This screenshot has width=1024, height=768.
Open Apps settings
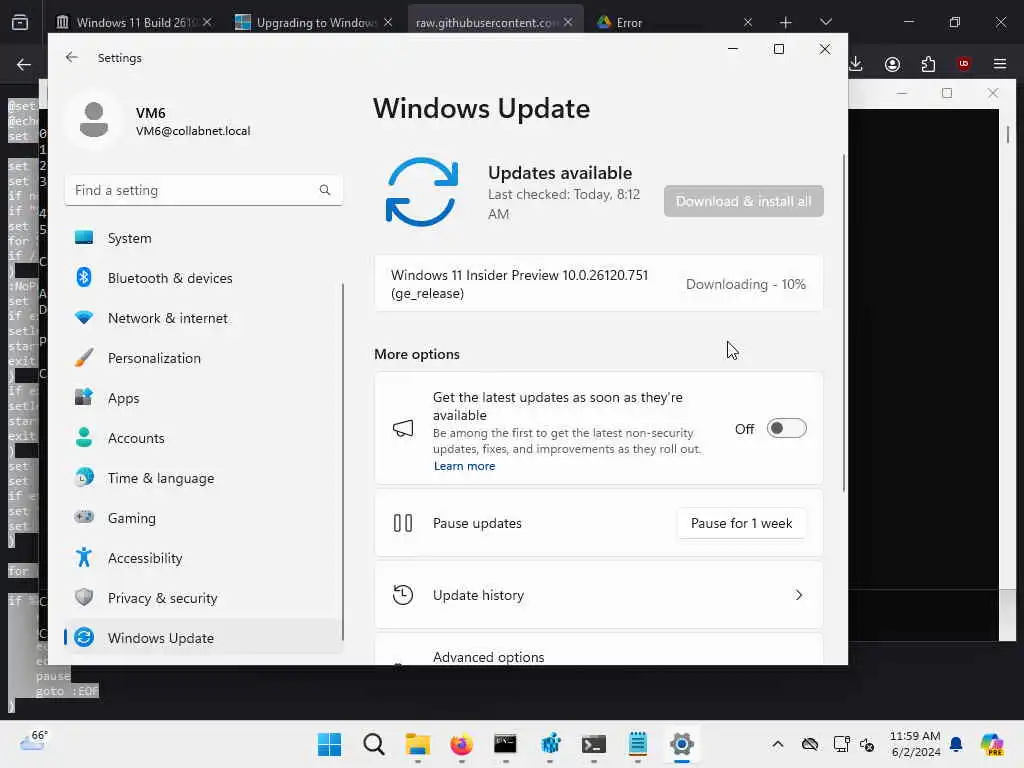pyautogui.click(x=204, y=398)
